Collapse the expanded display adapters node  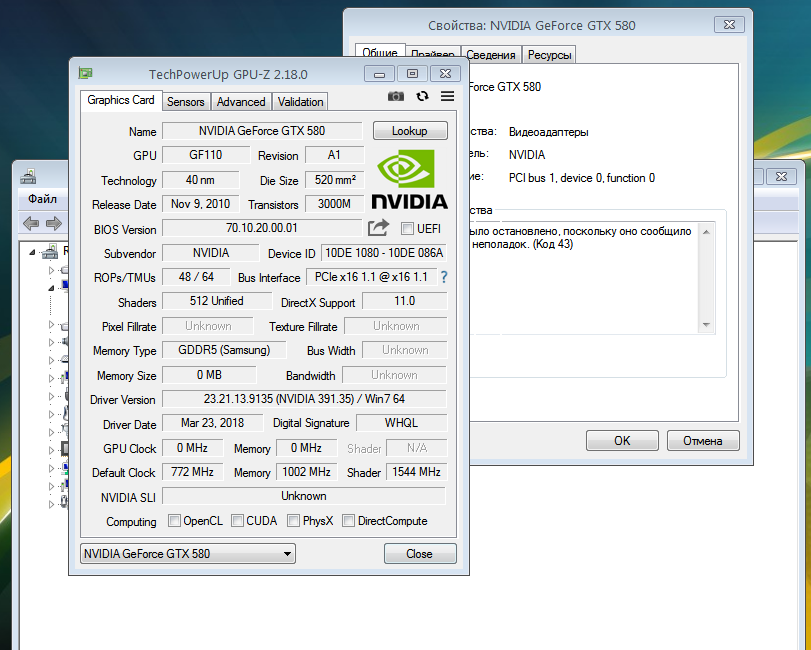pyautogui.click(x=51, y=288)
